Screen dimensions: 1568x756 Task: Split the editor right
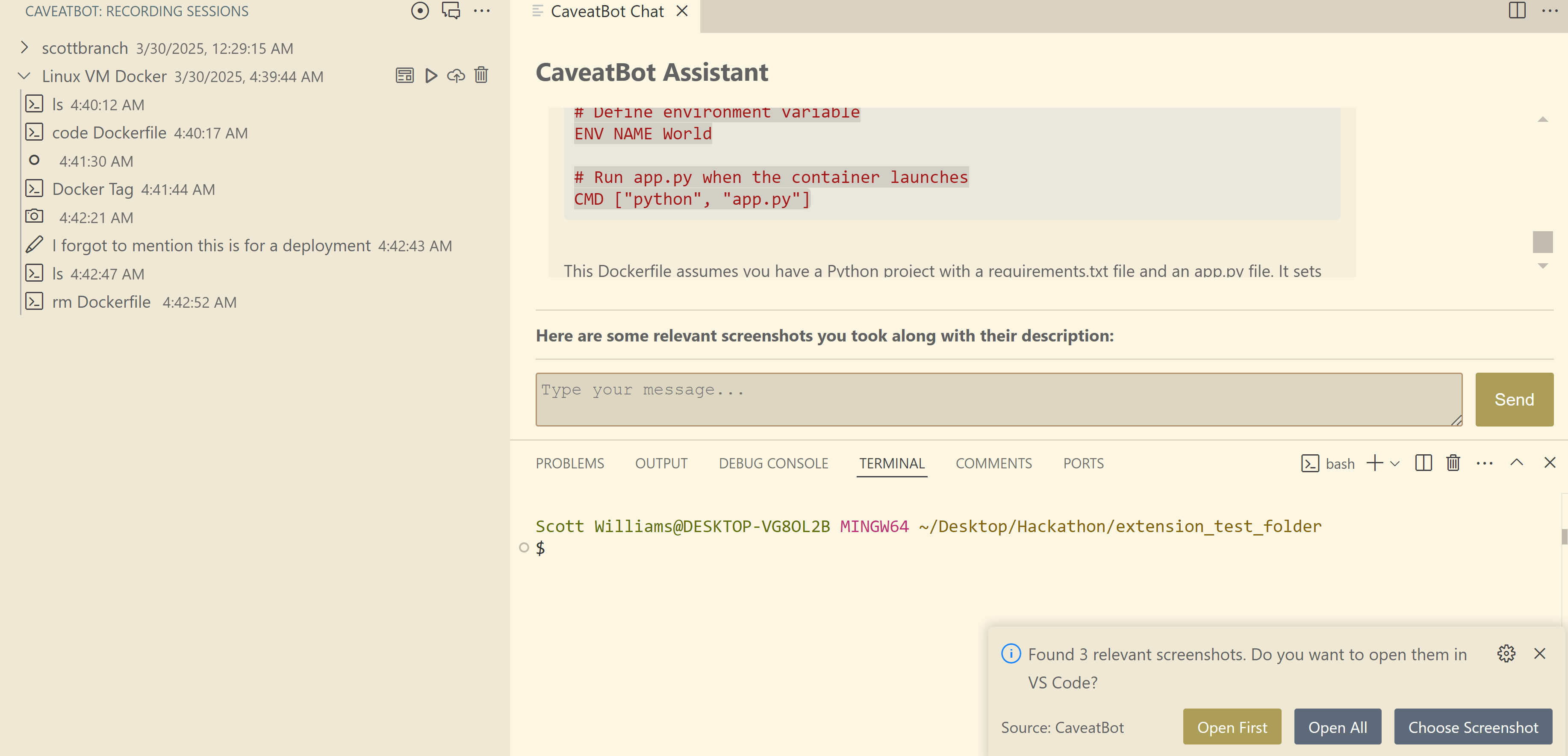(1517, 11)
